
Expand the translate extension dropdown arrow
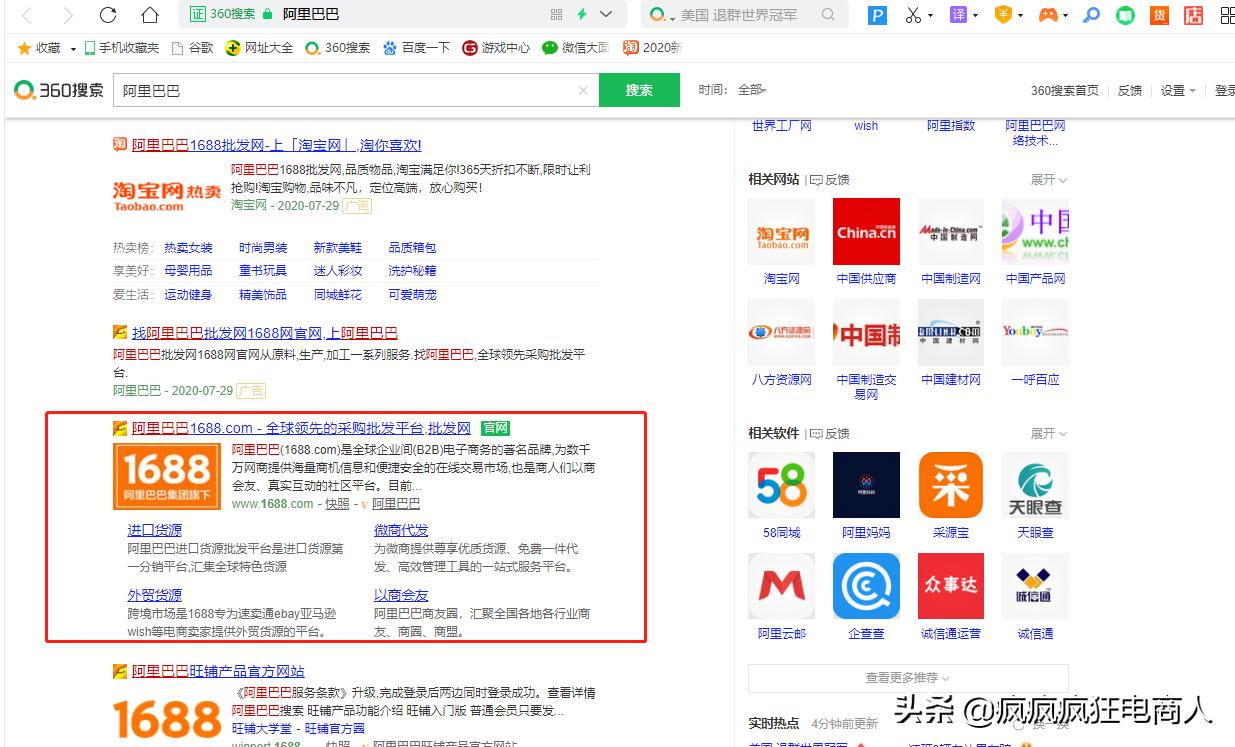[975, 15]
